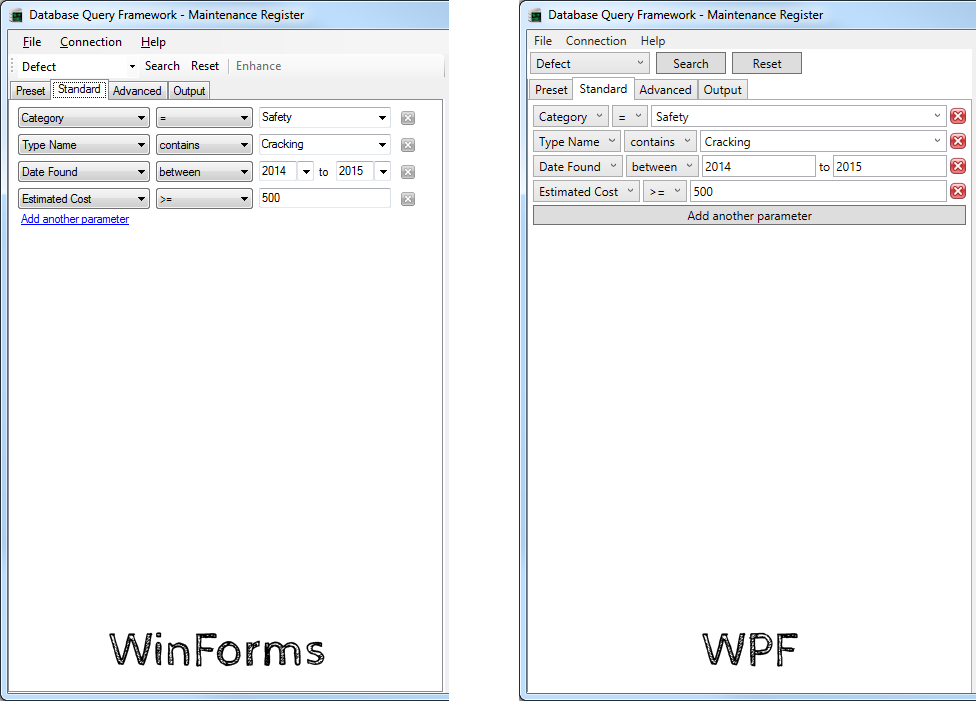The height and width of the screenshot is (701, 976).
Task: Delete Date Found parameter with red X in WPF
Action: 958,166
